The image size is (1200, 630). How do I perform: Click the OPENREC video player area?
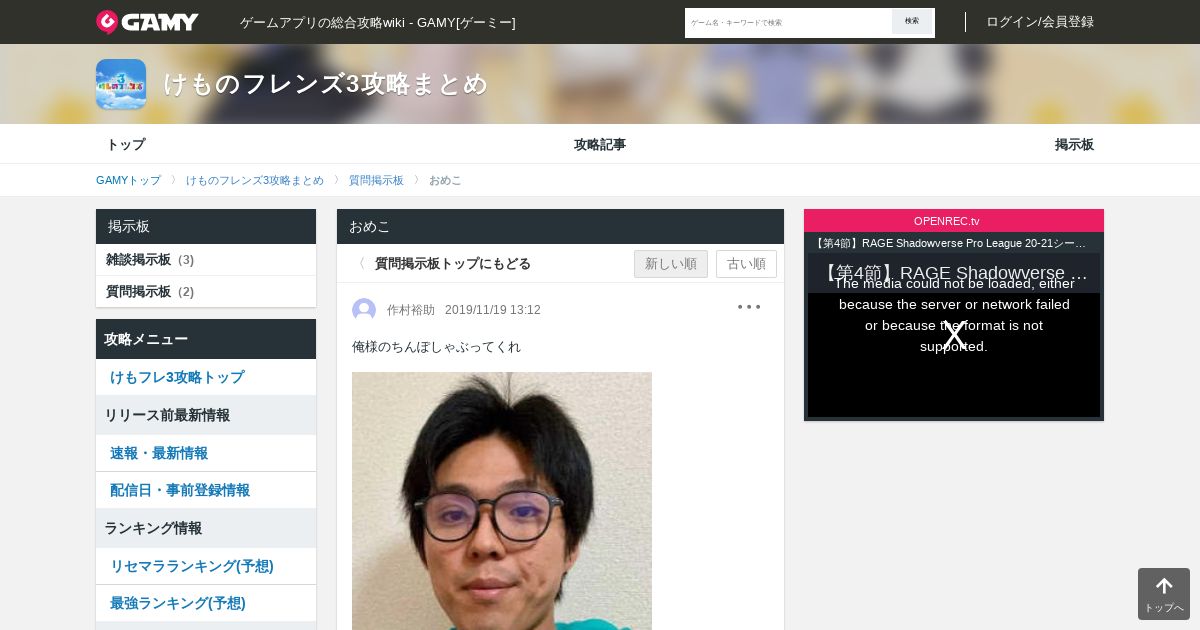(954, 335)
